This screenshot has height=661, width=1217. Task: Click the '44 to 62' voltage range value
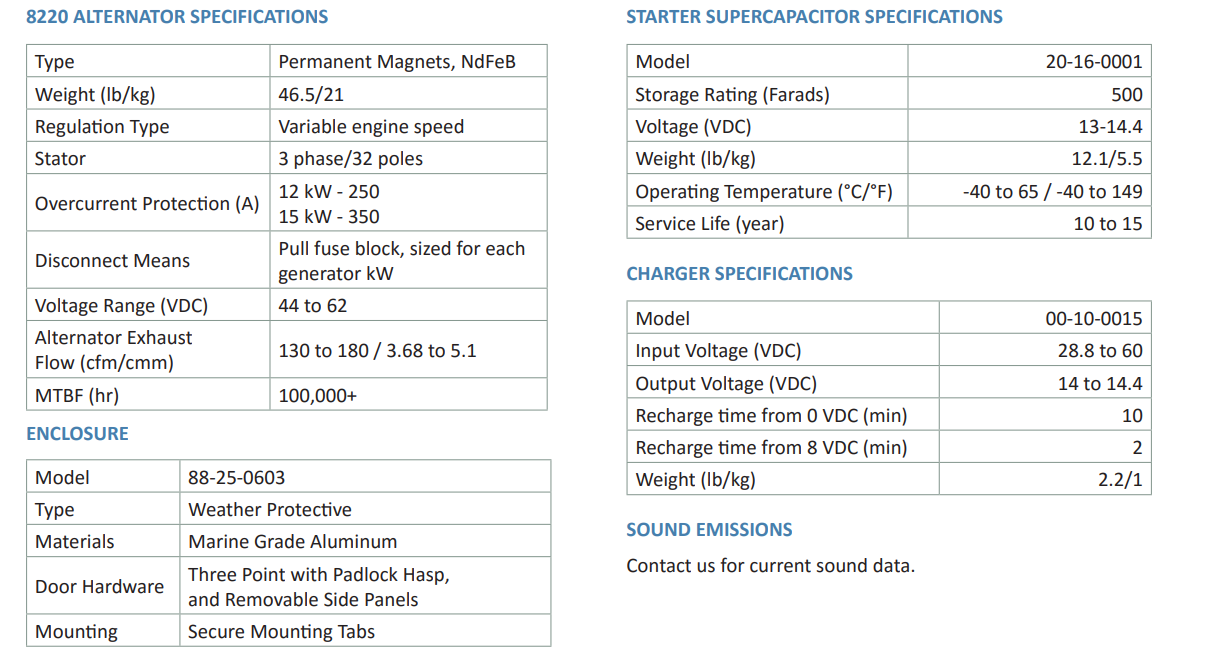tap(312, 306)
